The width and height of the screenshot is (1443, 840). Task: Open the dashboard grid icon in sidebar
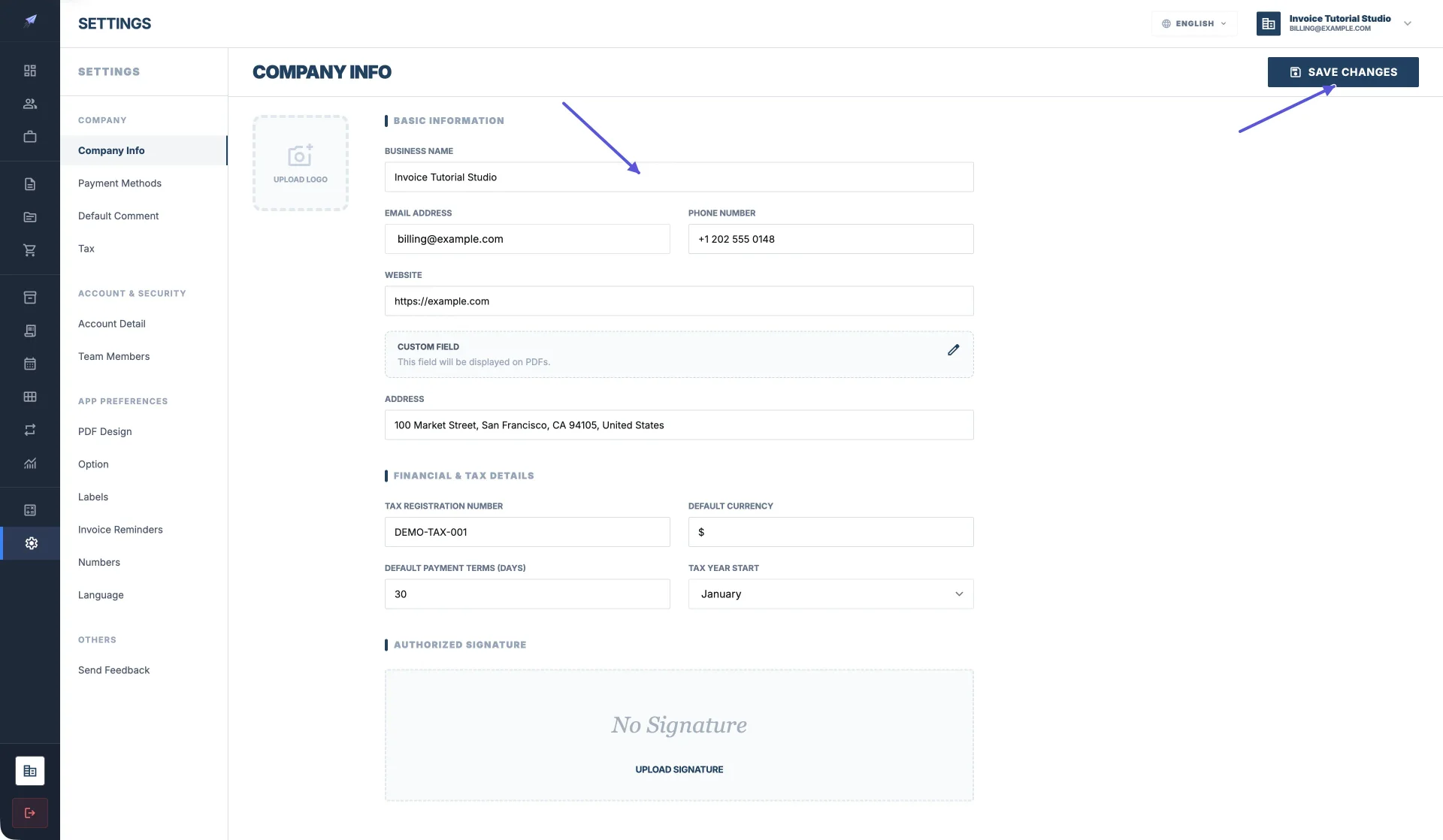click(30, 71)
